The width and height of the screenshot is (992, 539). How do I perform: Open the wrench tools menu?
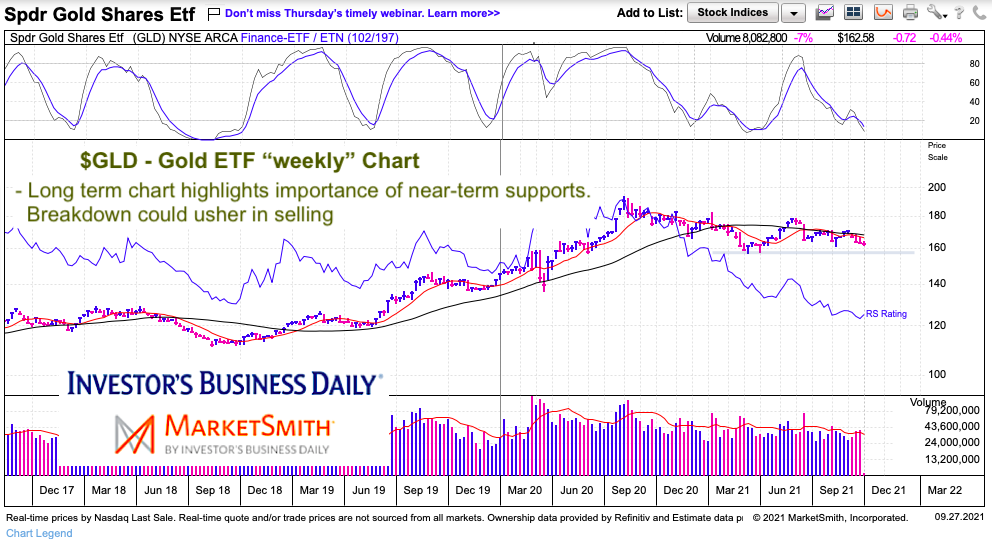(x=936, y=12)
